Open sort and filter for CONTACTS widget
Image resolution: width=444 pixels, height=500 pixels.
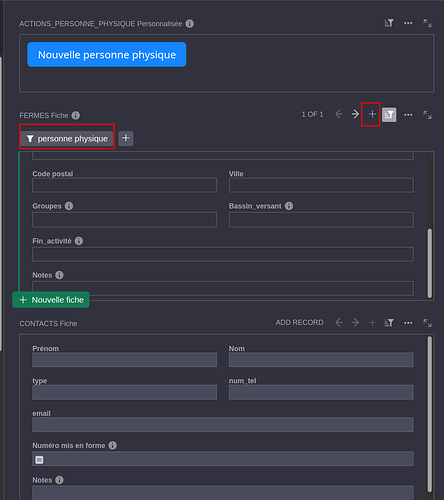(x=389, y=323)
